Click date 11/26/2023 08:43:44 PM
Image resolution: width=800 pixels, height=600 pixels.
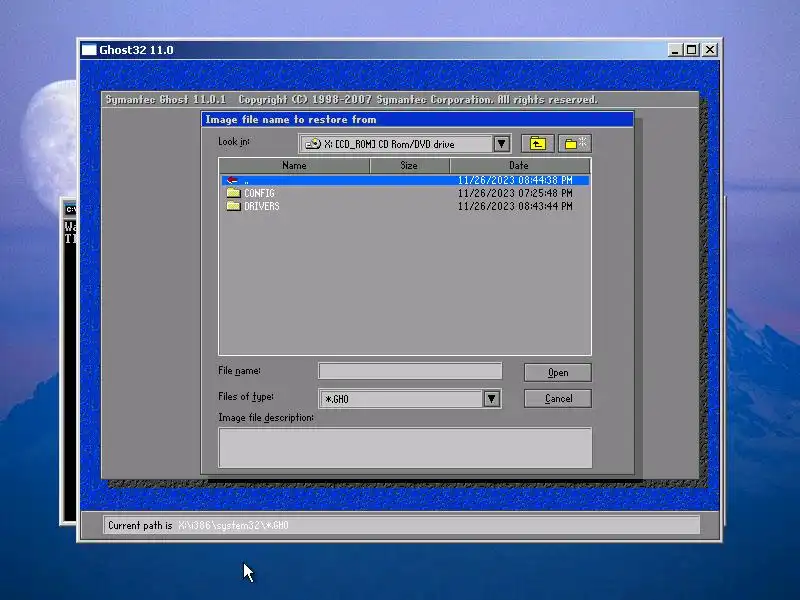[x=515, y=206]
